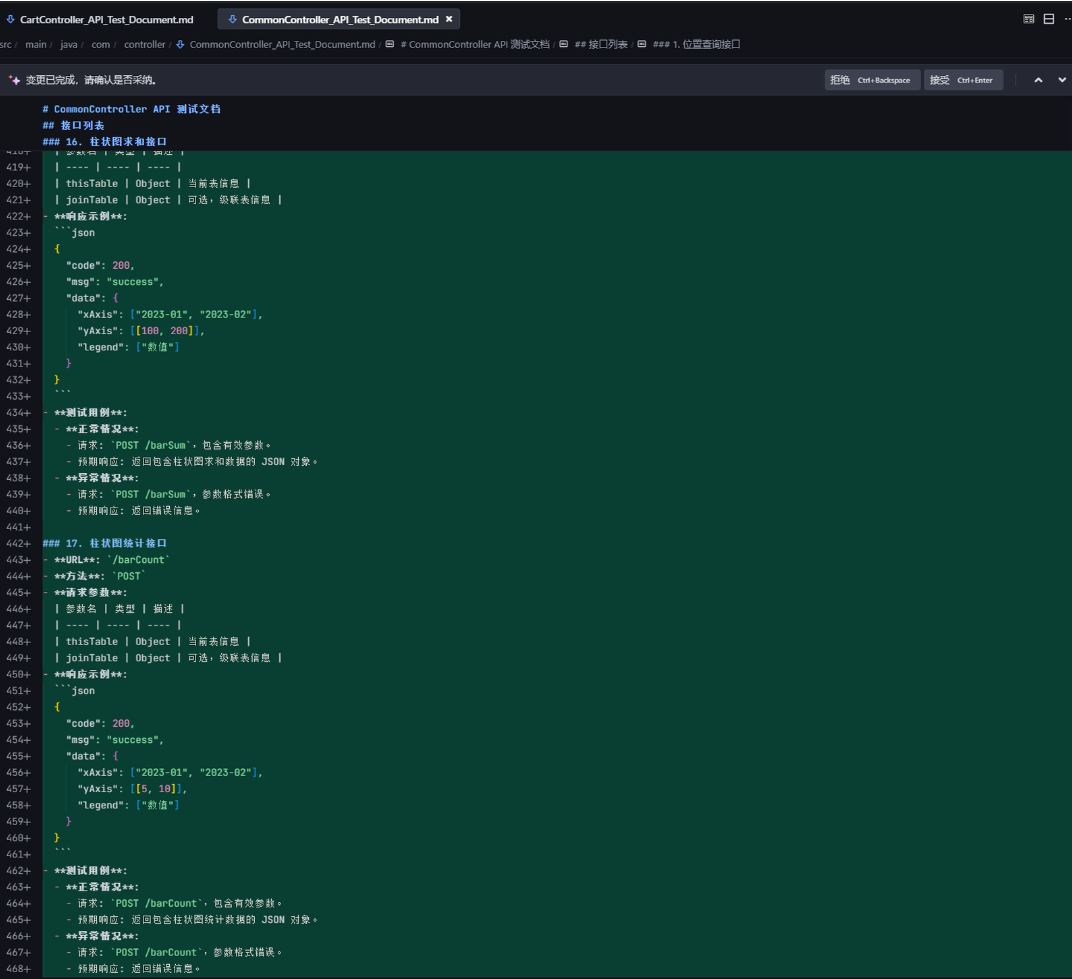
Task: Click the expected-response text on line 465
Action: click(198, 920)
